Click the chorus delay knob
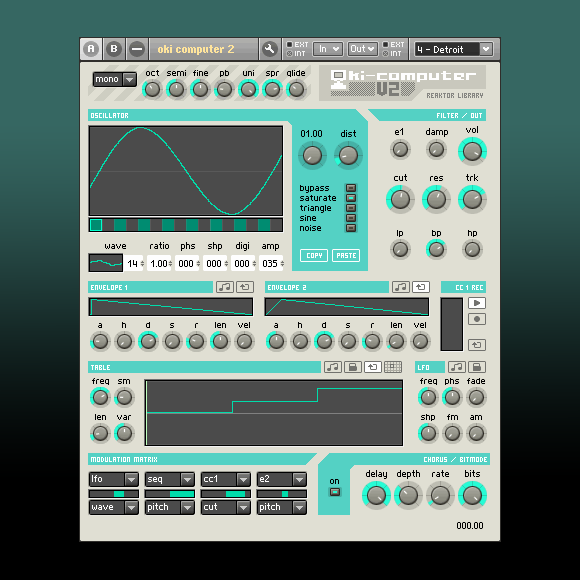 (376, 496)
